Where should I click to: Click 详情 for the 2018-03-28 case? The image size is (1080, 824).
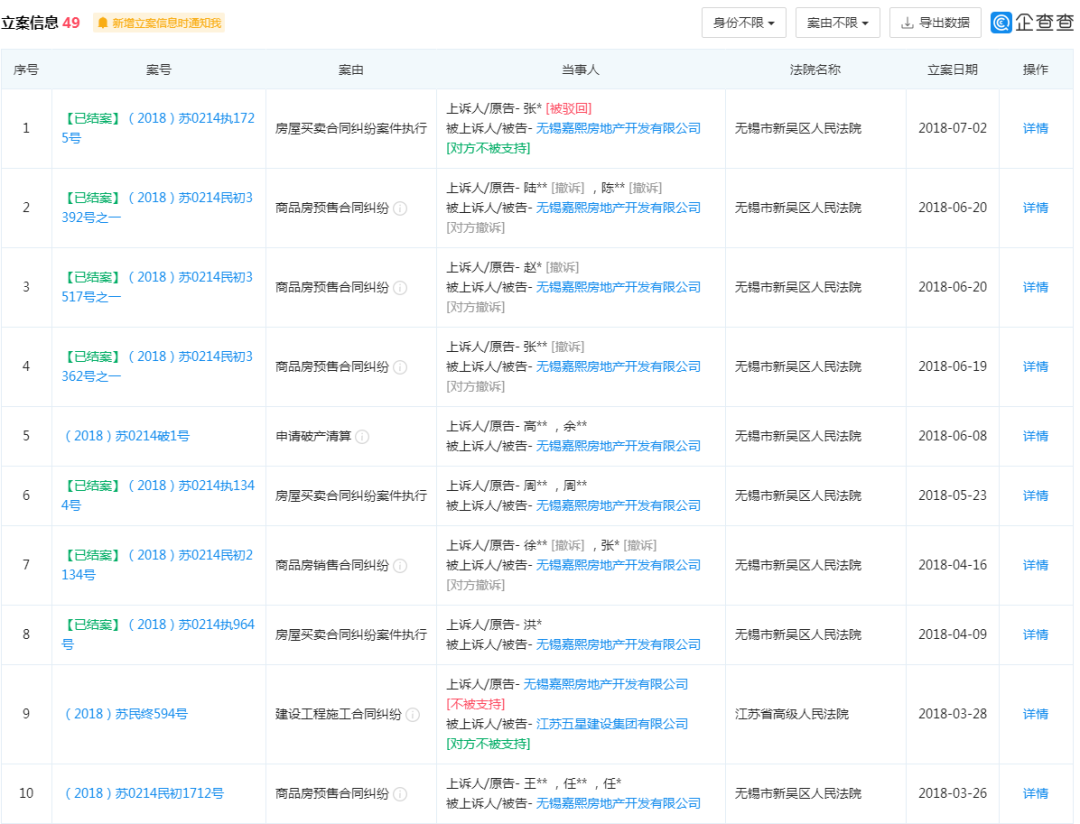click(x=1035, y=714)
